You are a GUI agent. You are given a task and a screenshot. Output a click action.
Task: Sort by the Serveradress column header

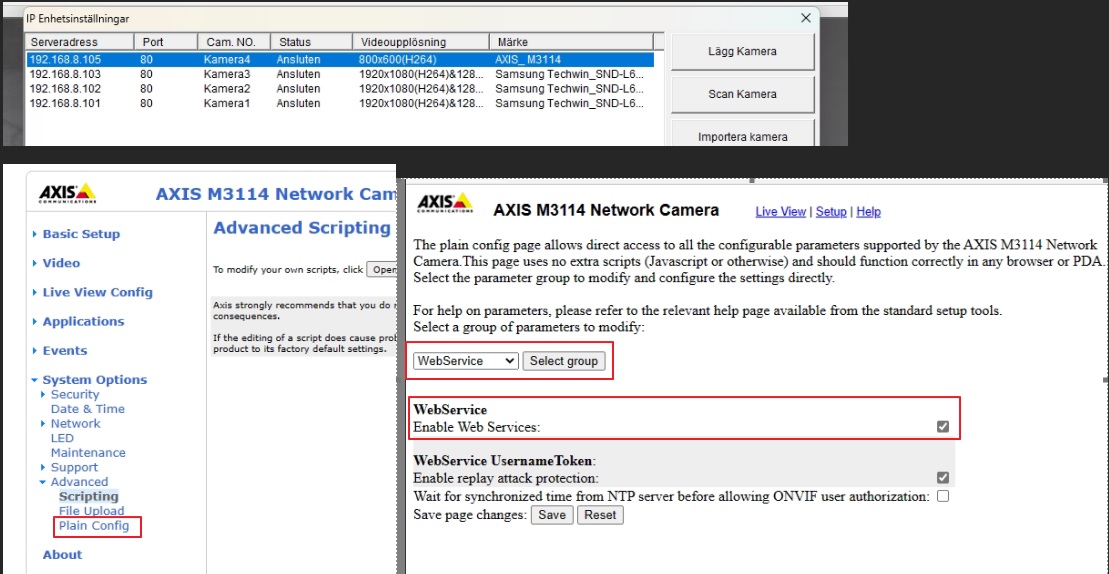coord(79,42)
